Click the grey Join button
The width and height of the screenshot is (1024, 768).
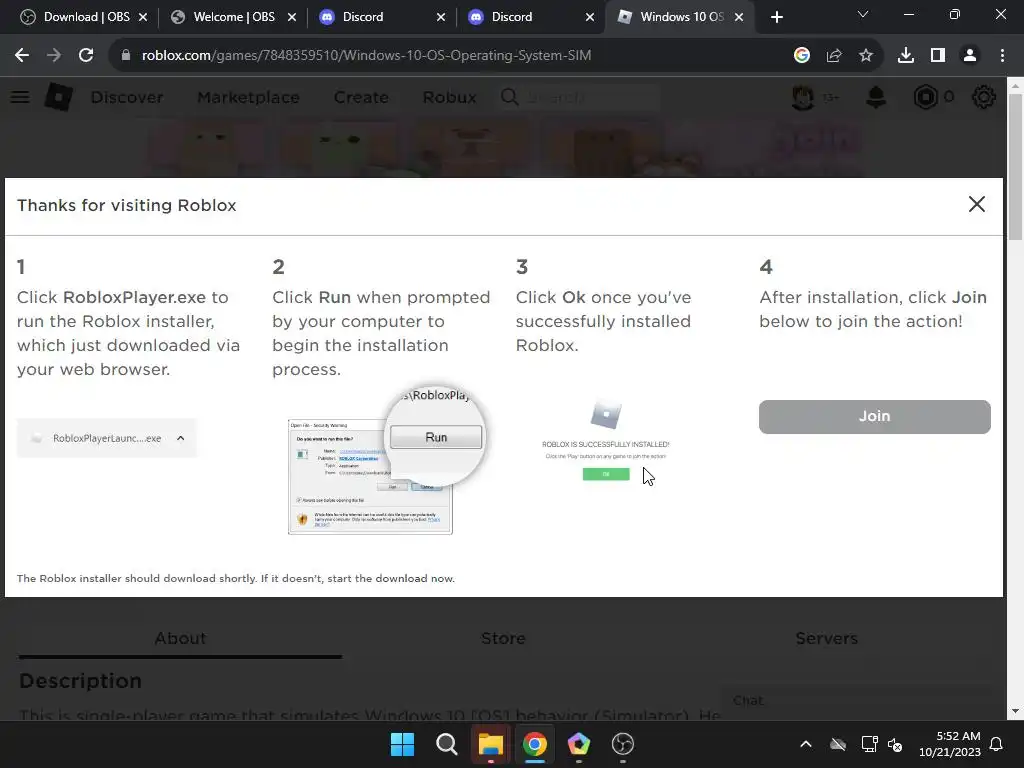pos(874,417)
